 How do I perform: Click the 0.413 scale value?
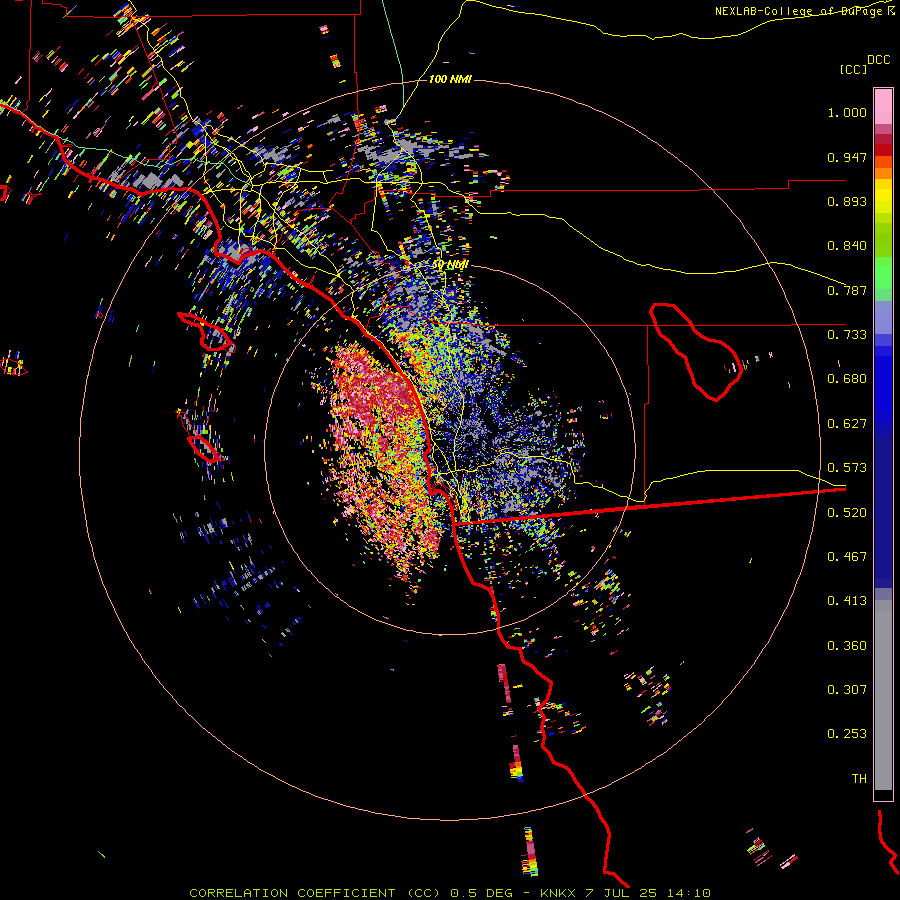pos(847,601)
